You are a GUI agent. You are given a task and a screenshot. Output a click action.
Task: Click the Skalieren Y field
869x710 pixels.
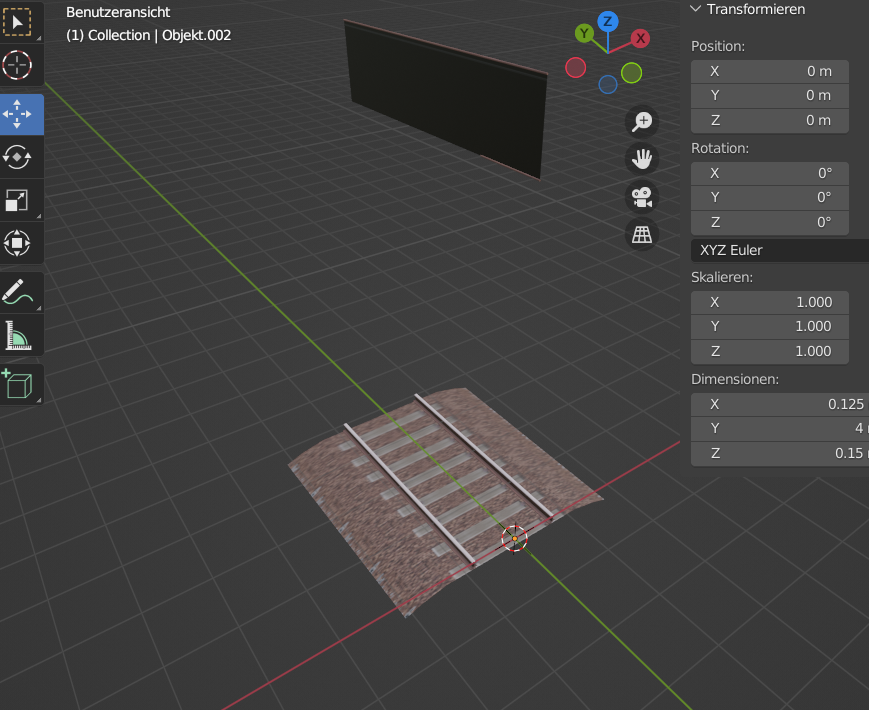770,326
